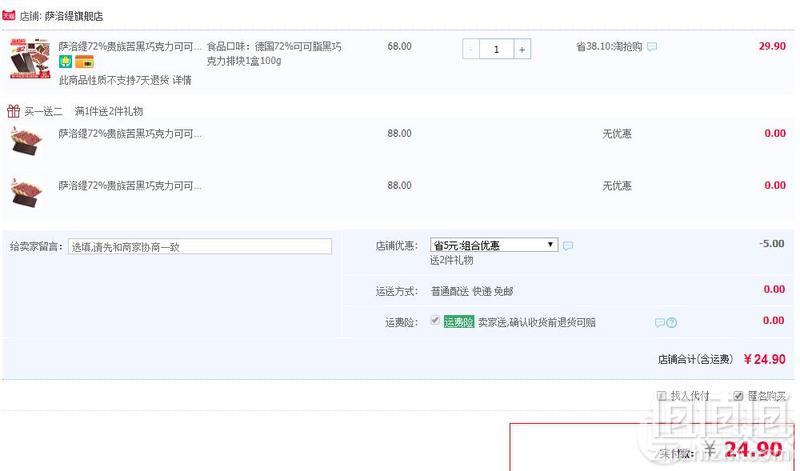
Task: Click the -5.00 store discount amount
Action: 771,244
